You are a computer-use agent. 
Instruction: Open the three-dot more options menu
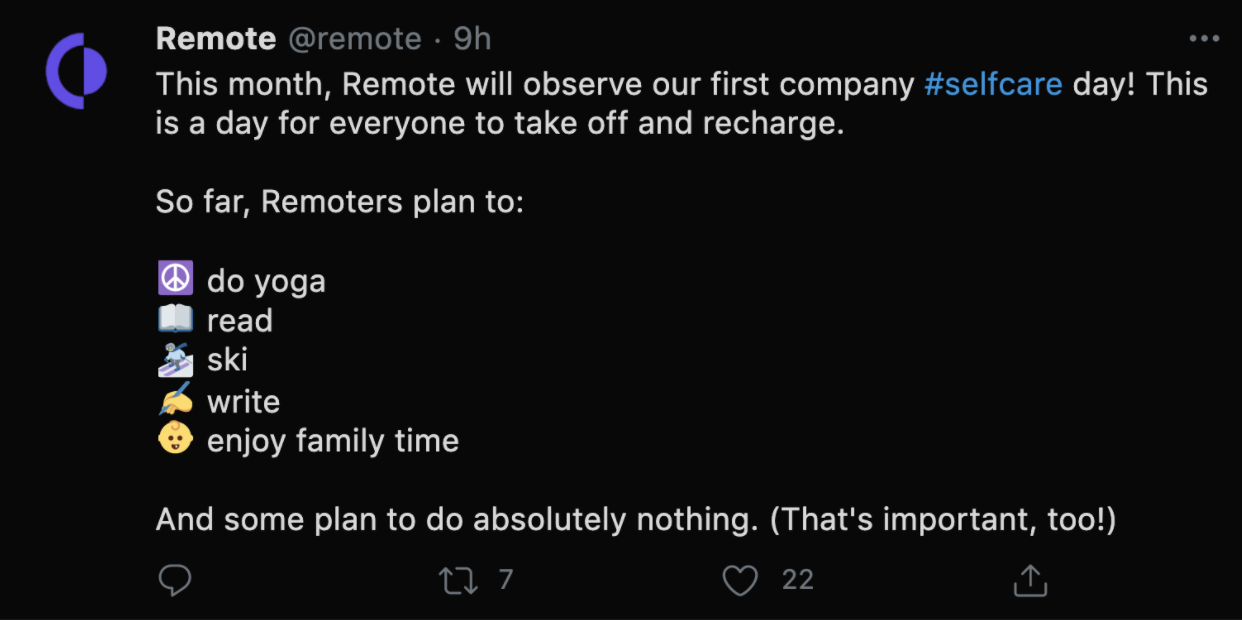click(x=1204, y=39)
